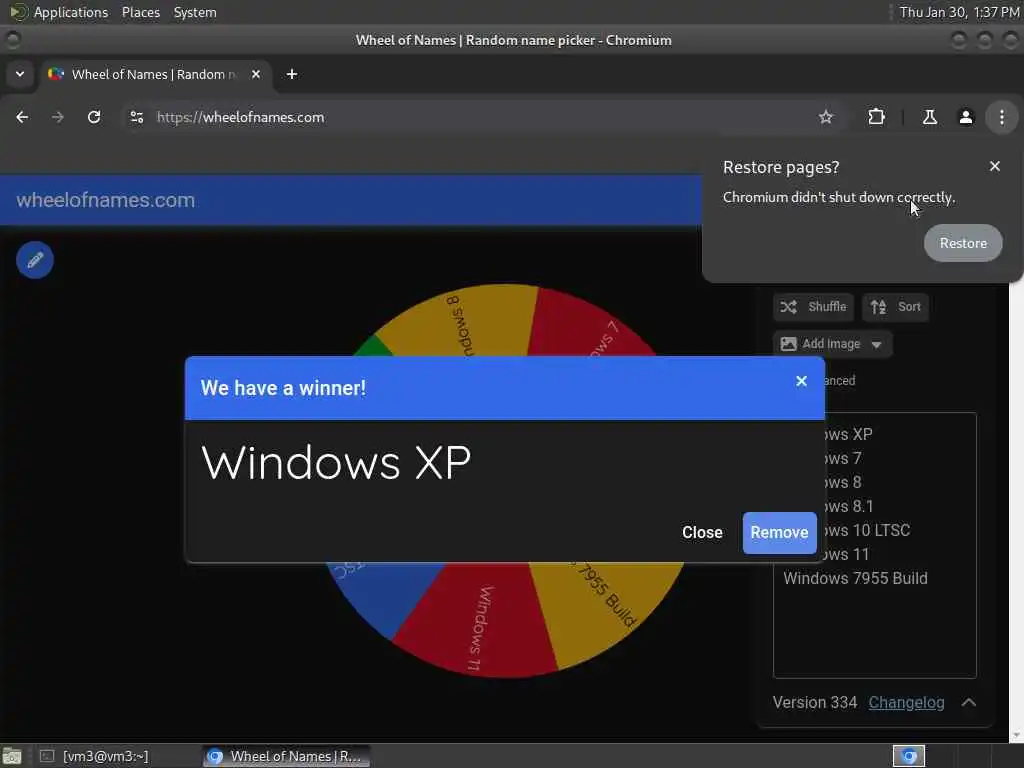Open the Chrome Labs flask icon
The image size is (1024, 768).
pyautogui.click(x=929, y=117)
